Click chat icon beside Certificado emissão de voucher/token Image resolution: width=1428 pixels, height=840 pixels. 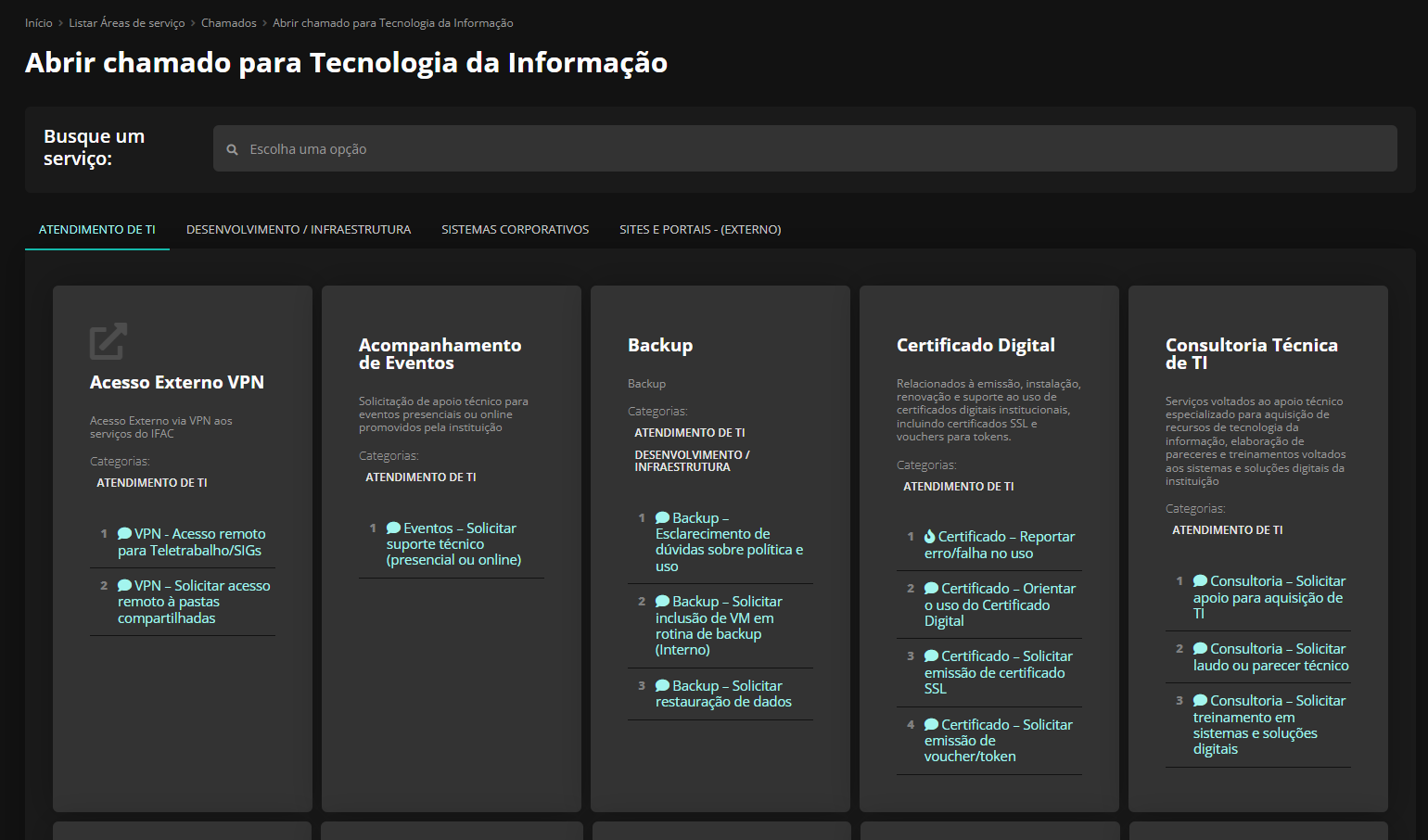click(931, 725)
